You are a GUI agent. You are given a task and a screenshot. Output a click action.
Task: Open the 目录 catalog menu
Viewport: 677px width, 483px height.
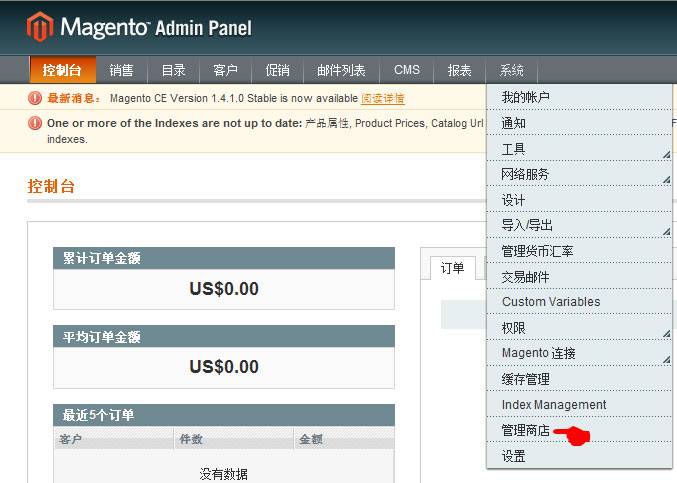click(174, 70)
